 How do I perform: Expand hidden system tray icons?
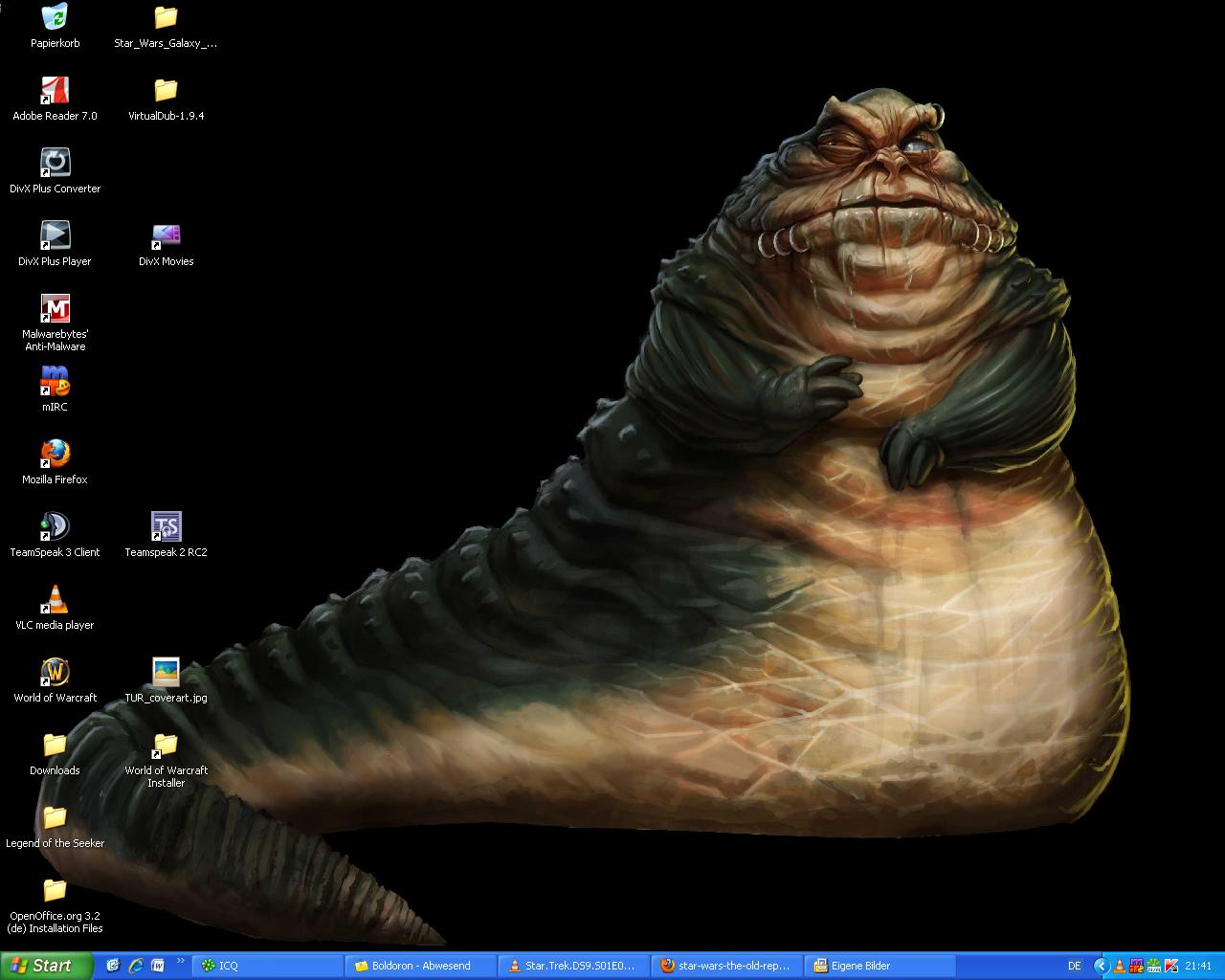(x=1102, y=966)
